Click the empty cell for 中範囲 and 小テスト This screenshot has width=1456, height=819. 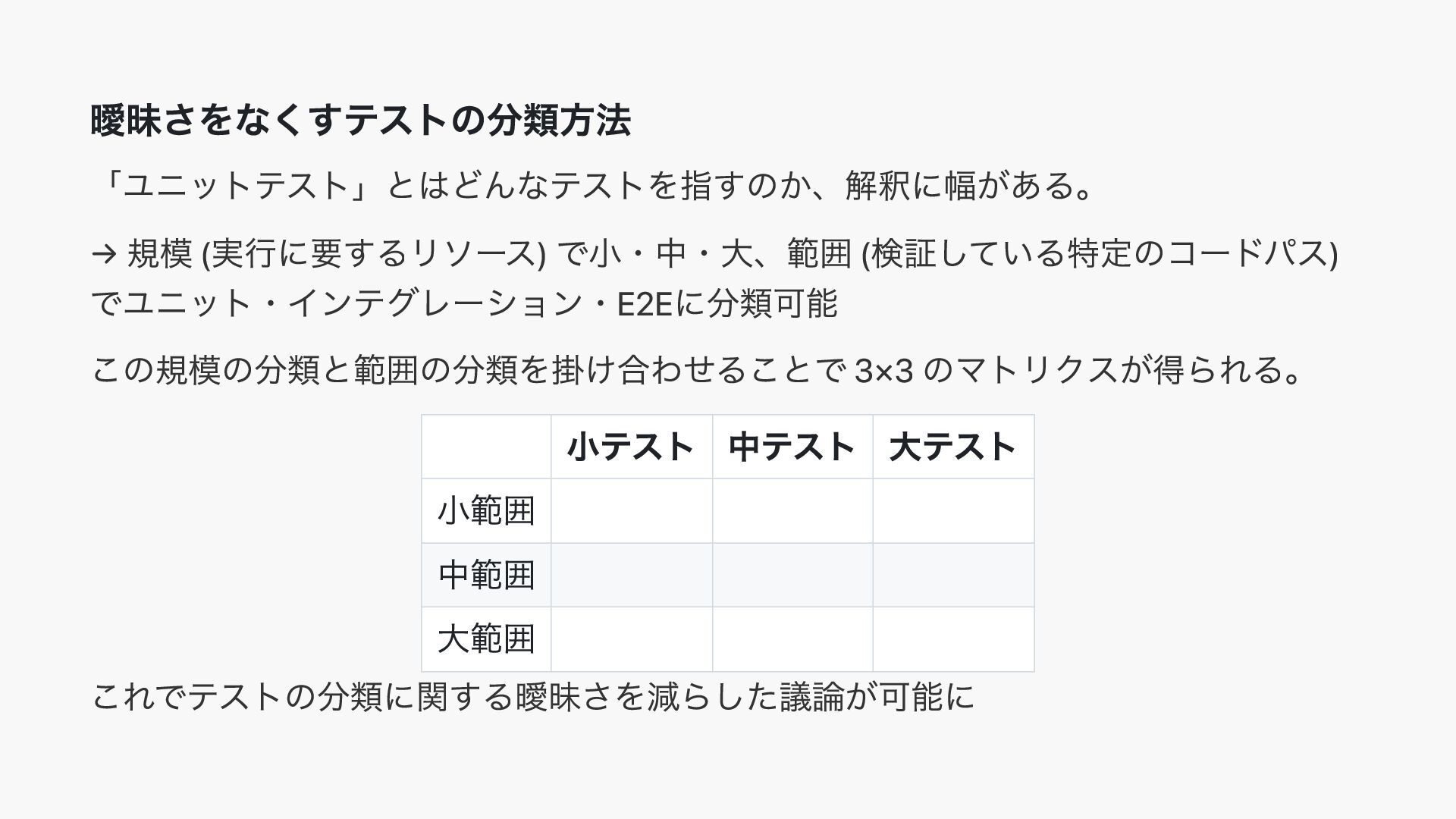[x=632, y=575]
